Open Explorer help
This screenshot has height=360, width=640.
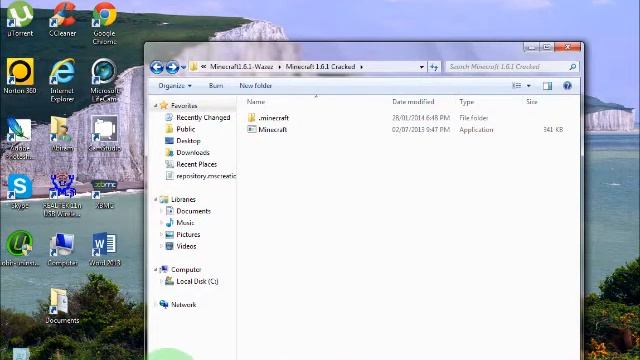(567, 86)
